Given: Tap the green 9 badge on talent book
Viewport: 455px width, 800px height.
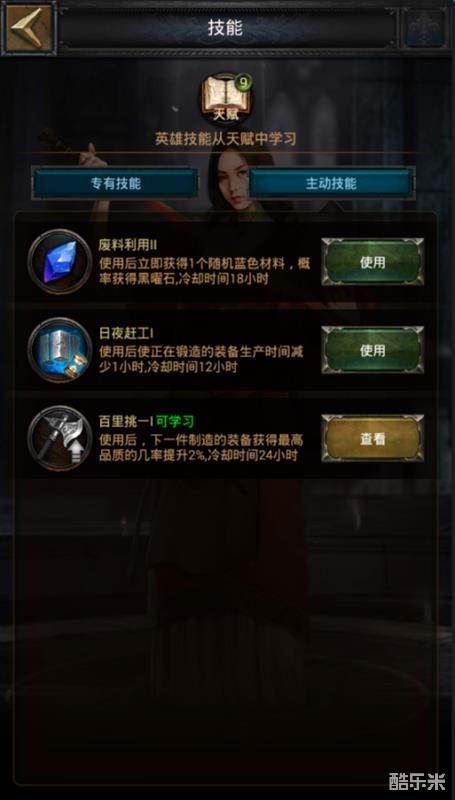Looking at the screenshot, I should [x=242, y=83].
